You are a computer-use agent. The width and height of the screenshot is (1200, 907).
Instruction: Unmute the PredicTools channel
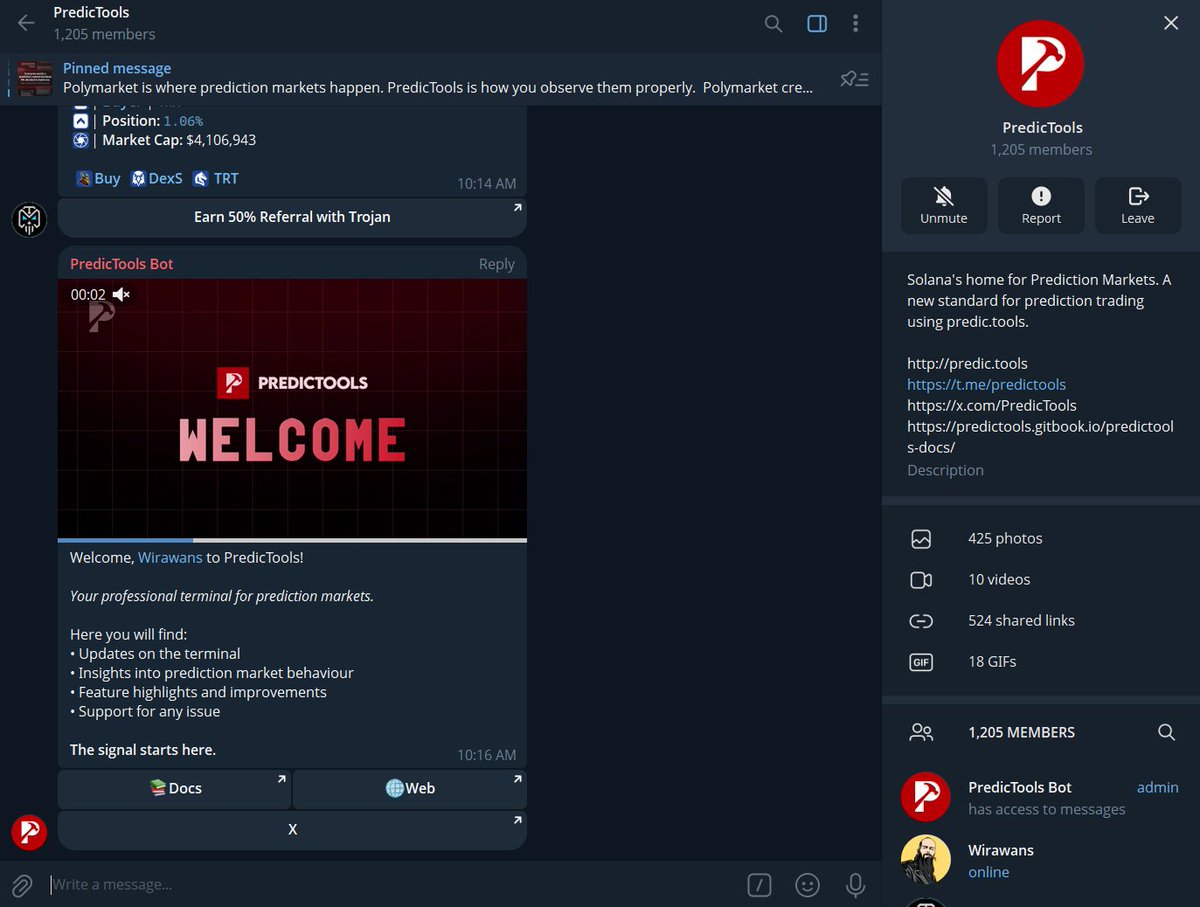944,205
